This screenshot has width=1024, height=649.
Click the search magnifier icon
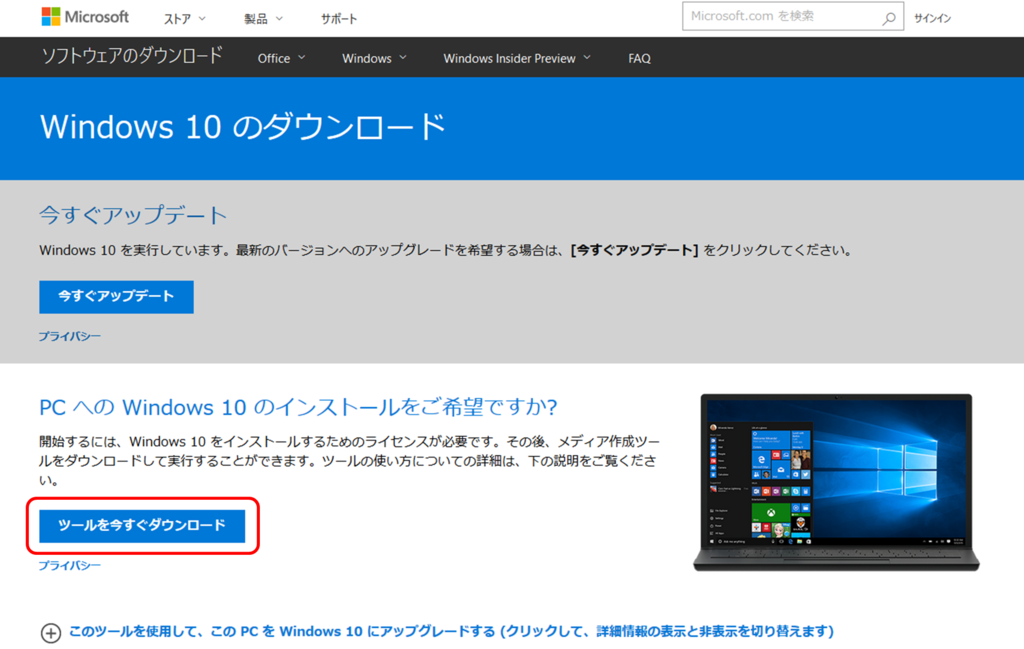click(x=889, y=18)
